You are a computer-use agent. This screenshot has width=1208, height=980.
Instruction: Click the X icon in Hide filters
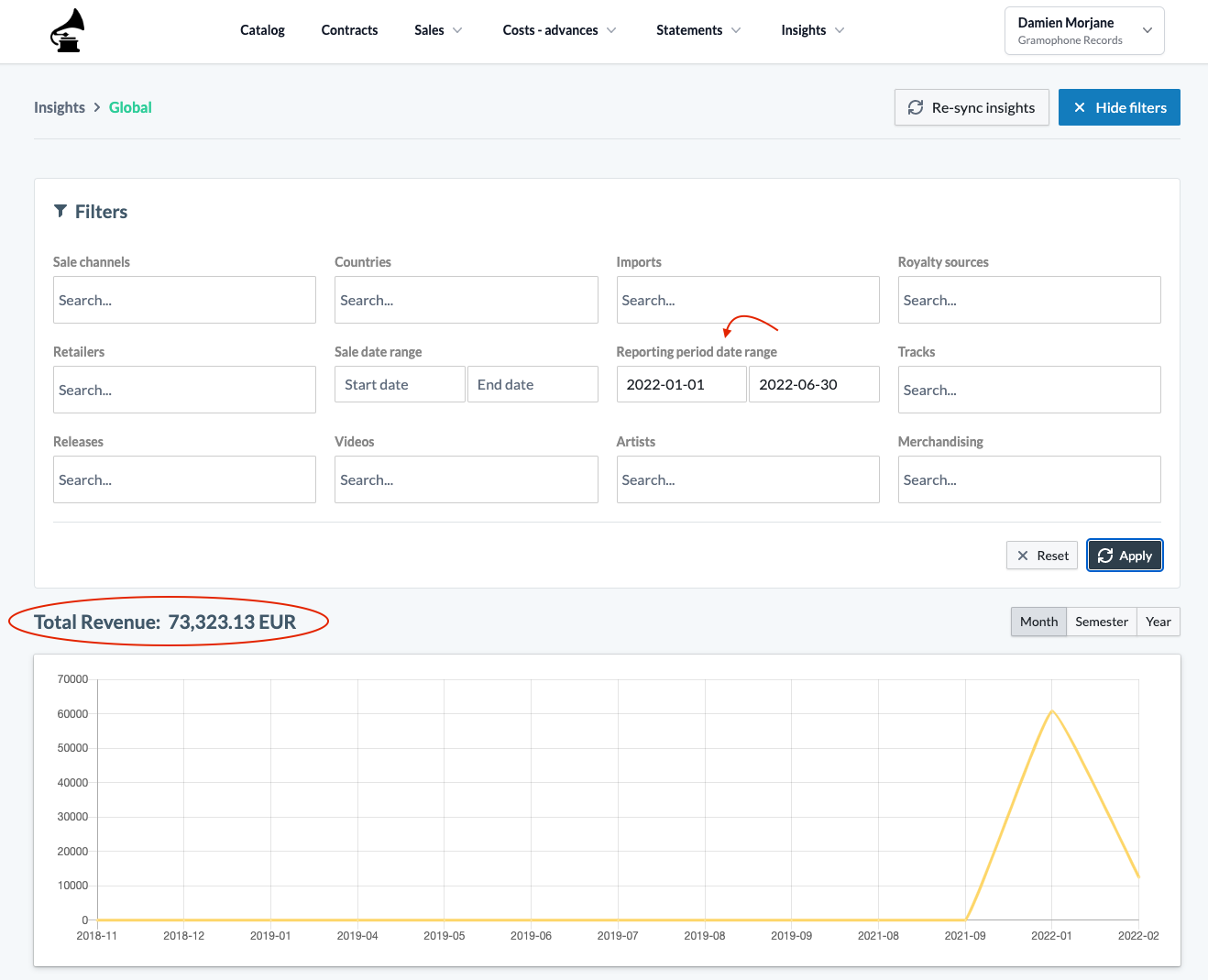[x=1080, y=107]
